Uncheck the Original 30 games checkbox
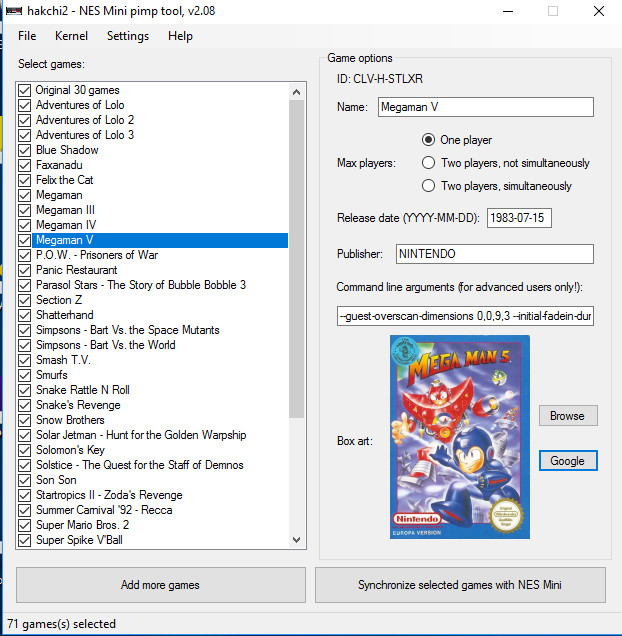Screen dimensions: 622x636 [x=25, y=90]
